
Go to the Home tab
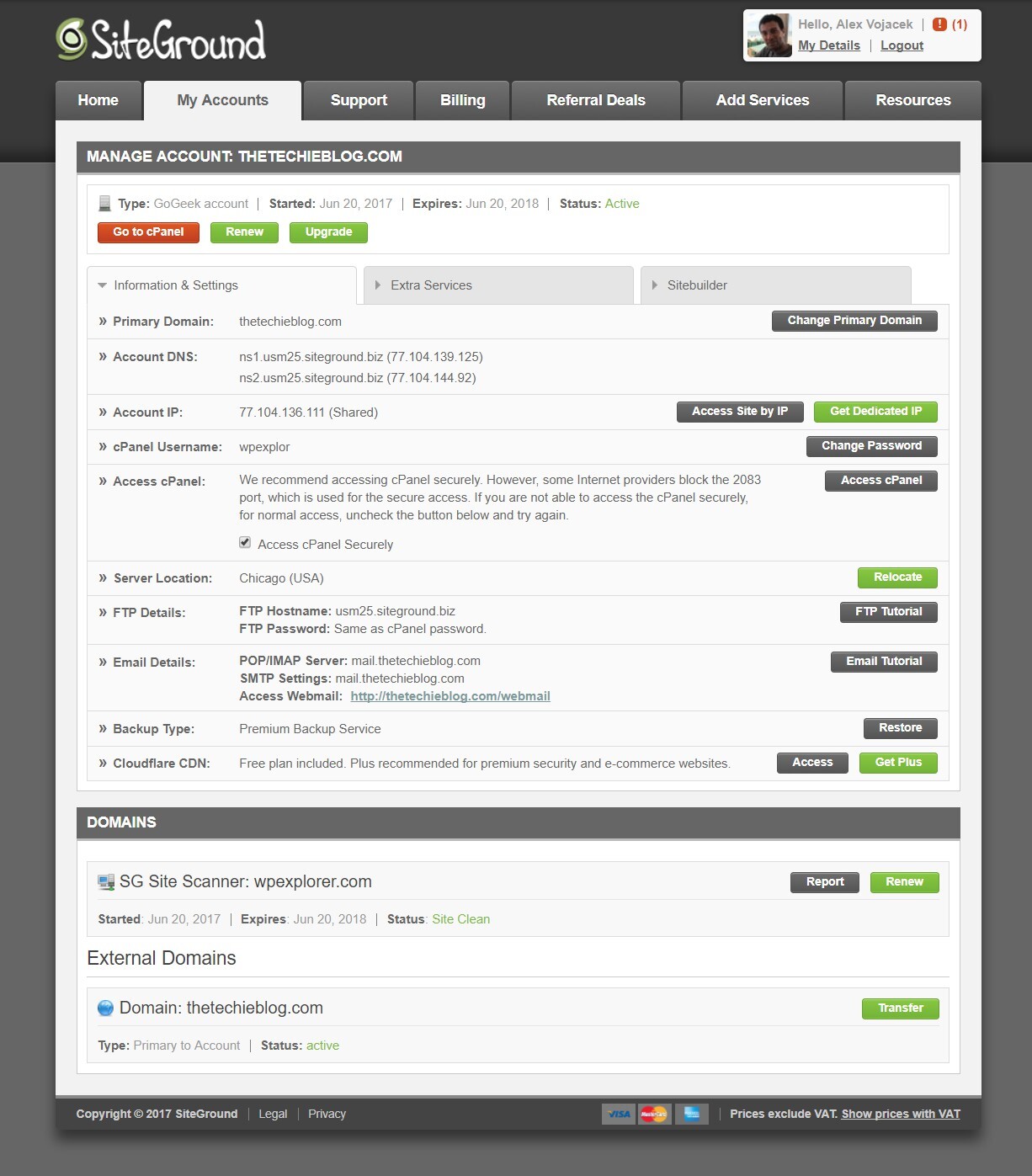[x=98, y=100]
